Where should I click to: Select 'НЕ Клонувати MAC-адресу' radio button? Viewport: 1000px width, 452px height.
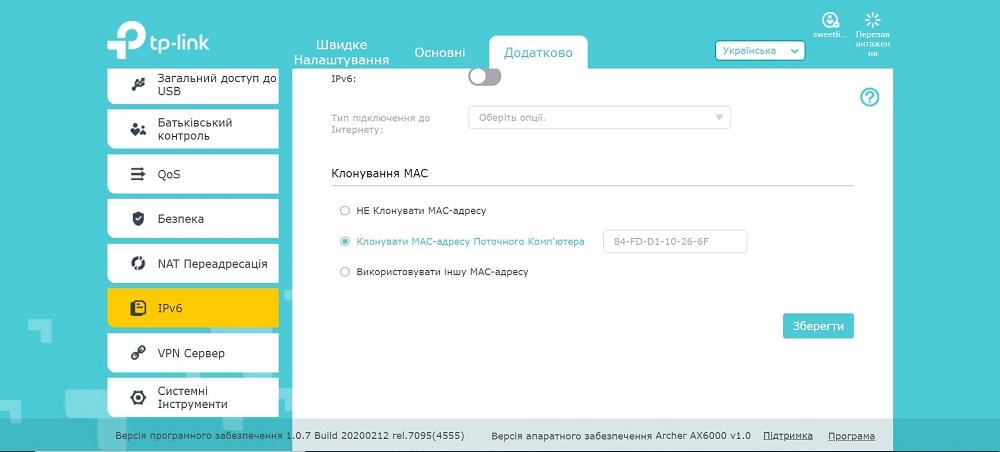tap(345, 210)
